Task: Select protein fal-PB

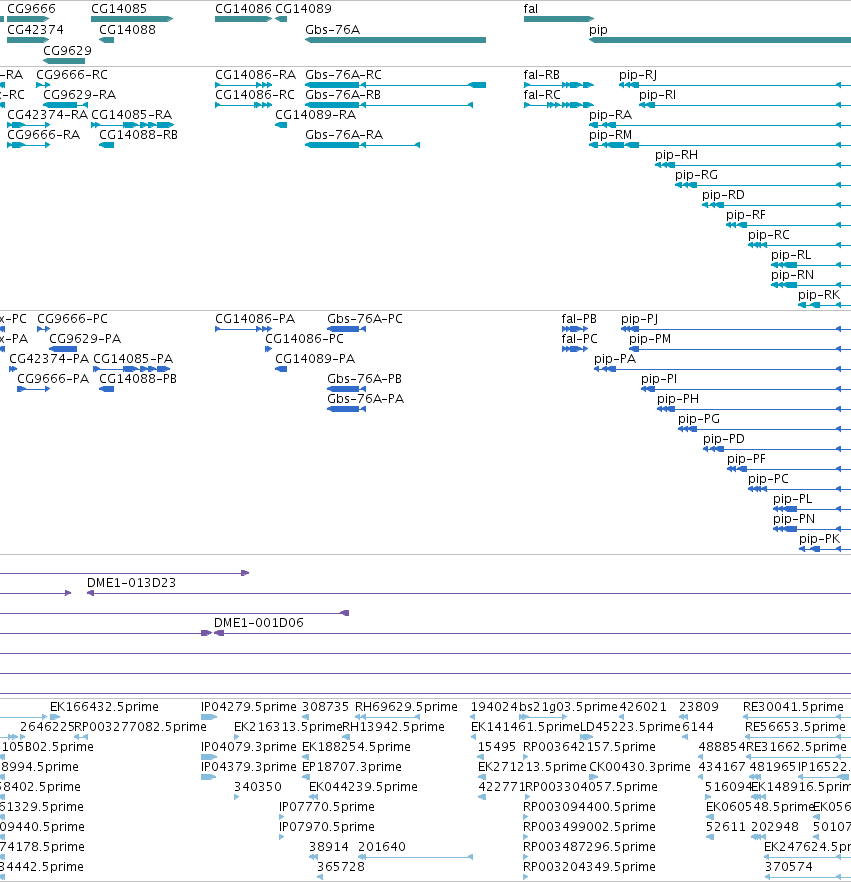Action: click(579, 319)
